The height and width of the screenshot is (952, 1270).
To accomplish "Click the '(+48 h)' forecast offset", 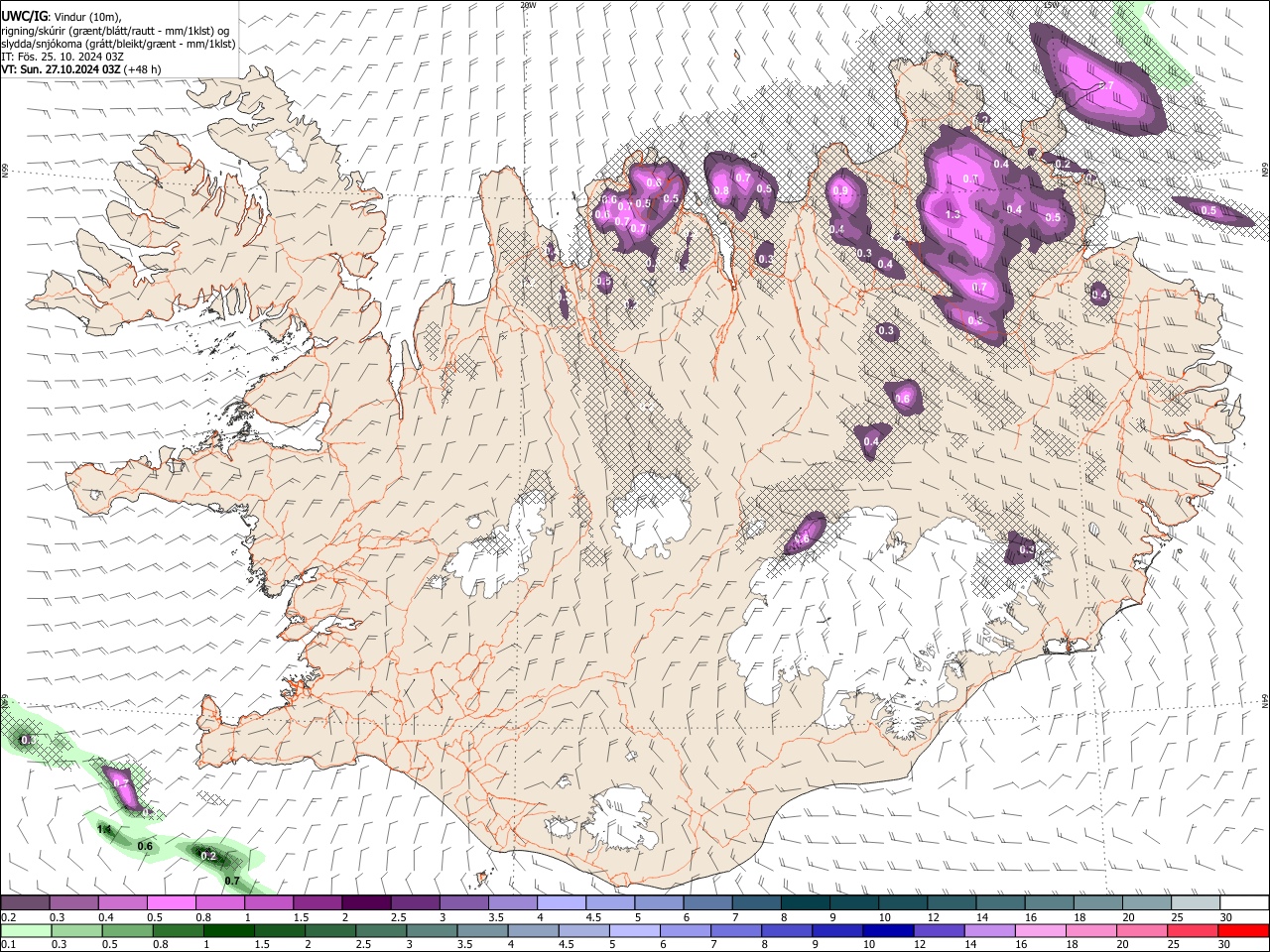I will point(143,69).
